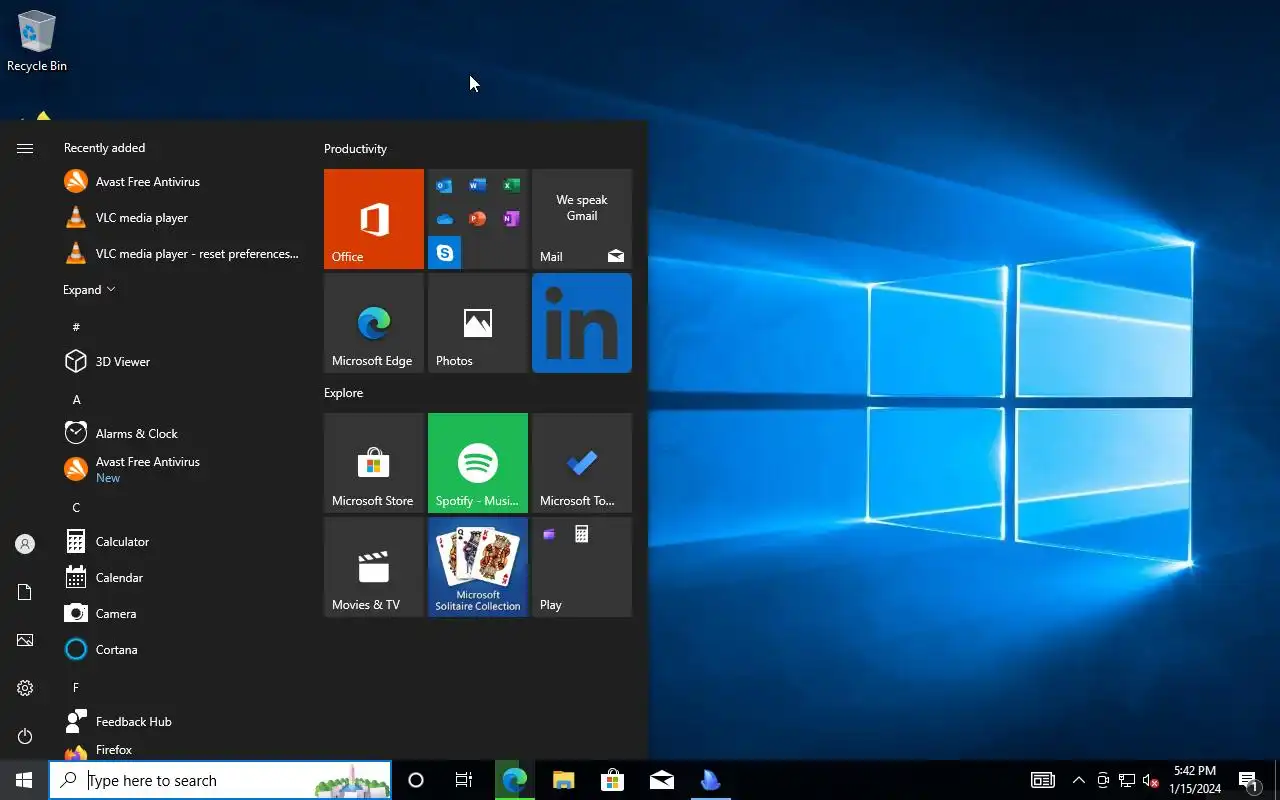
Task: Launch Word from the Office apps tile
Action: tap(477, 185)
